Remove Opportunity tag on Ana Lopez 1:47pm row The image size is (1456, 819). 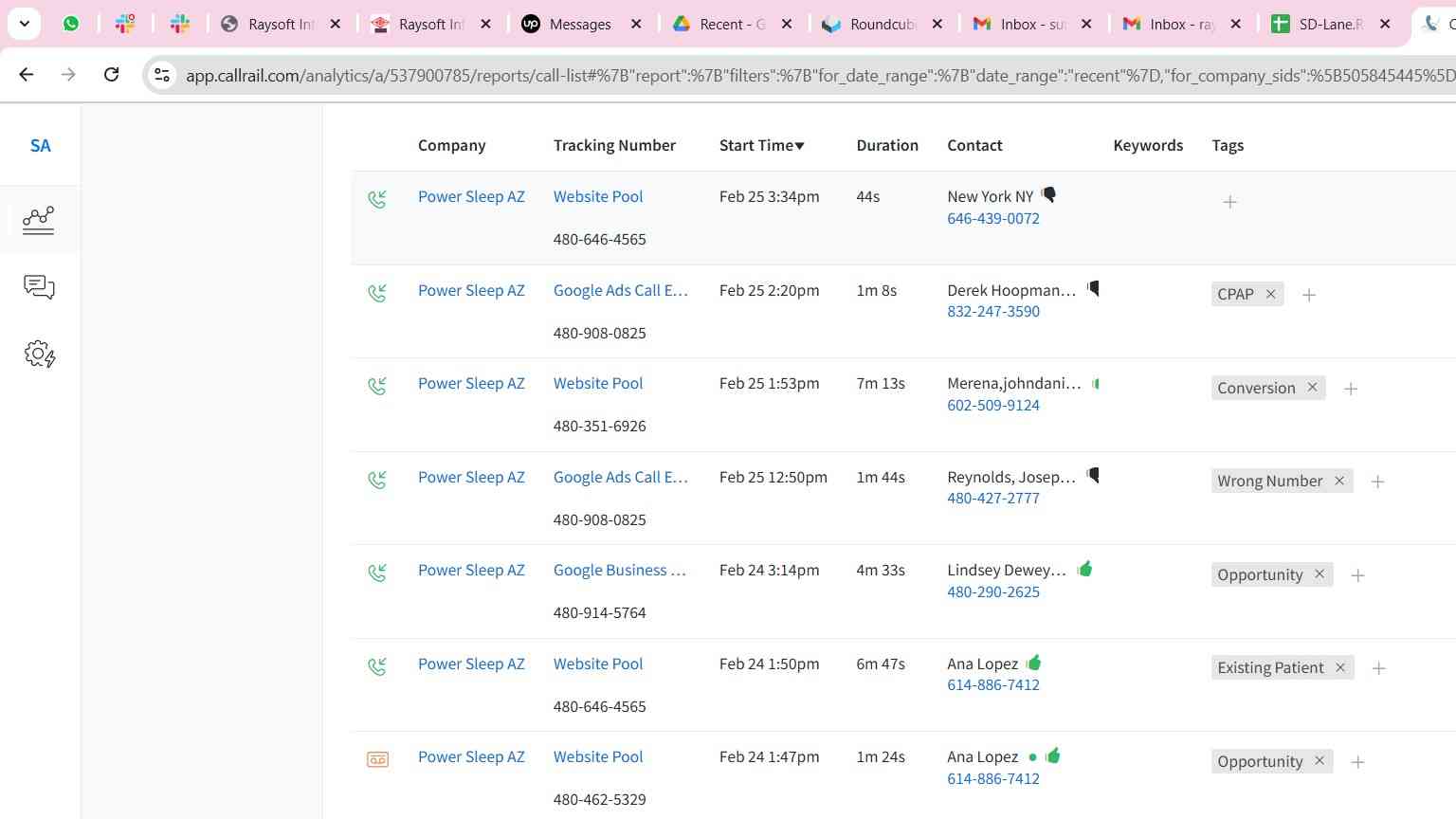[1319, 760]
